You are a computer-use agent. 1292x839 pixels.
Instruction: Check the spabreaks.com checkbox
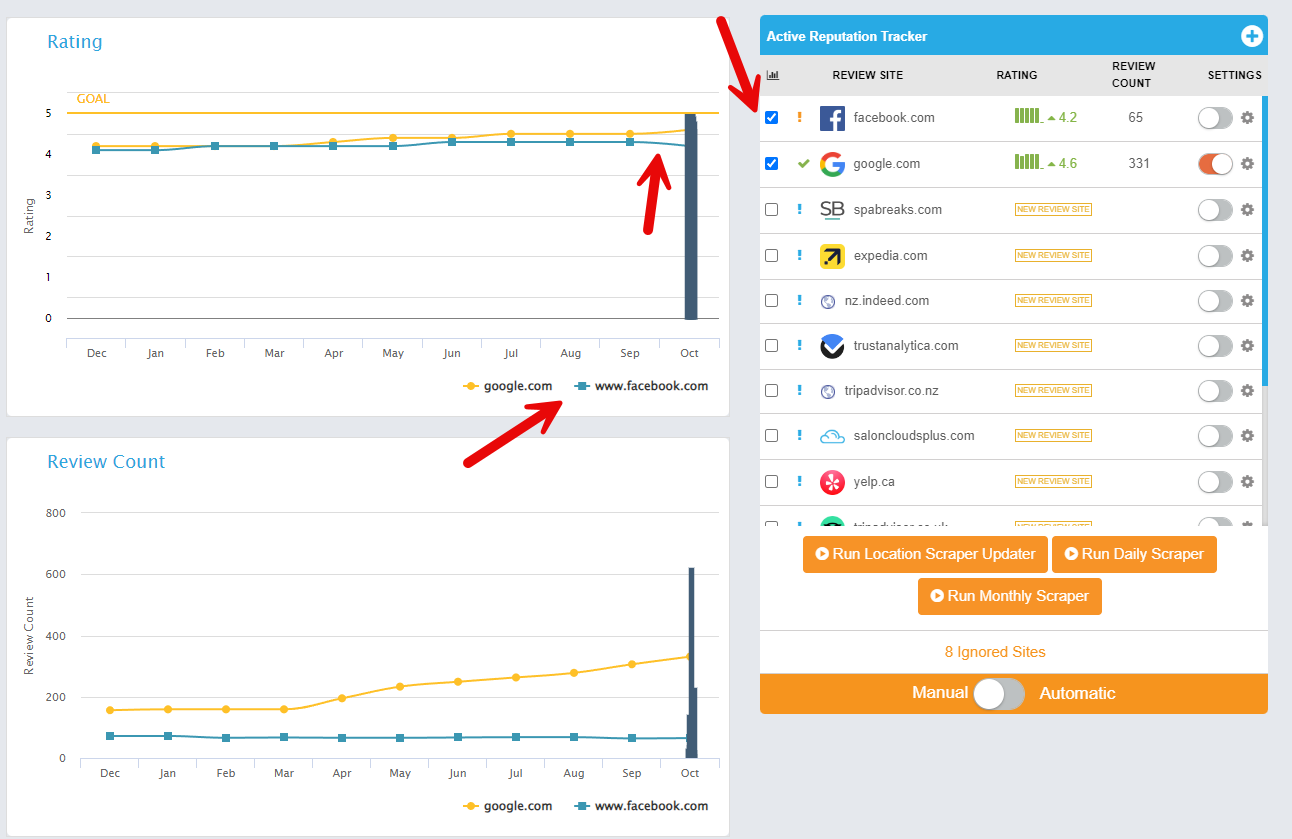pos(771,210)
